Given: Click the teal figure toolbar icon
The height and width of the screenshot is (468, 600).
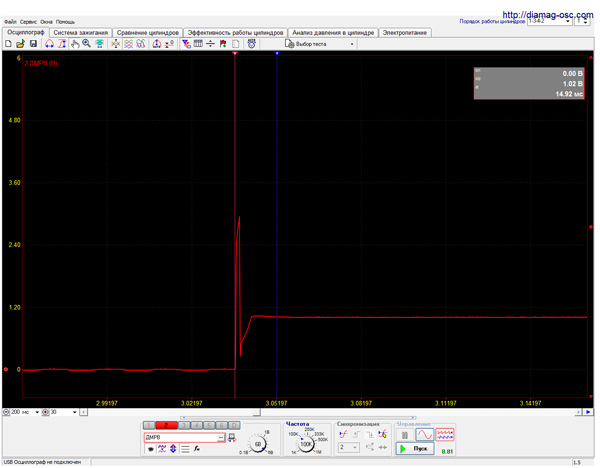Looking at the screenshot, I should [x=99, y=44].
